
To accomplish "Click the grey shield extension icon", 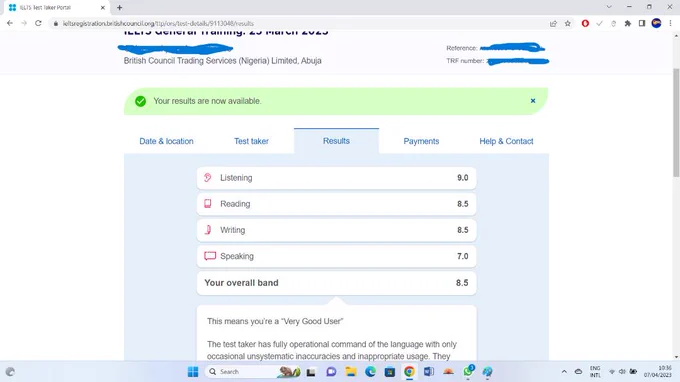I will click(x=613, y=23).
